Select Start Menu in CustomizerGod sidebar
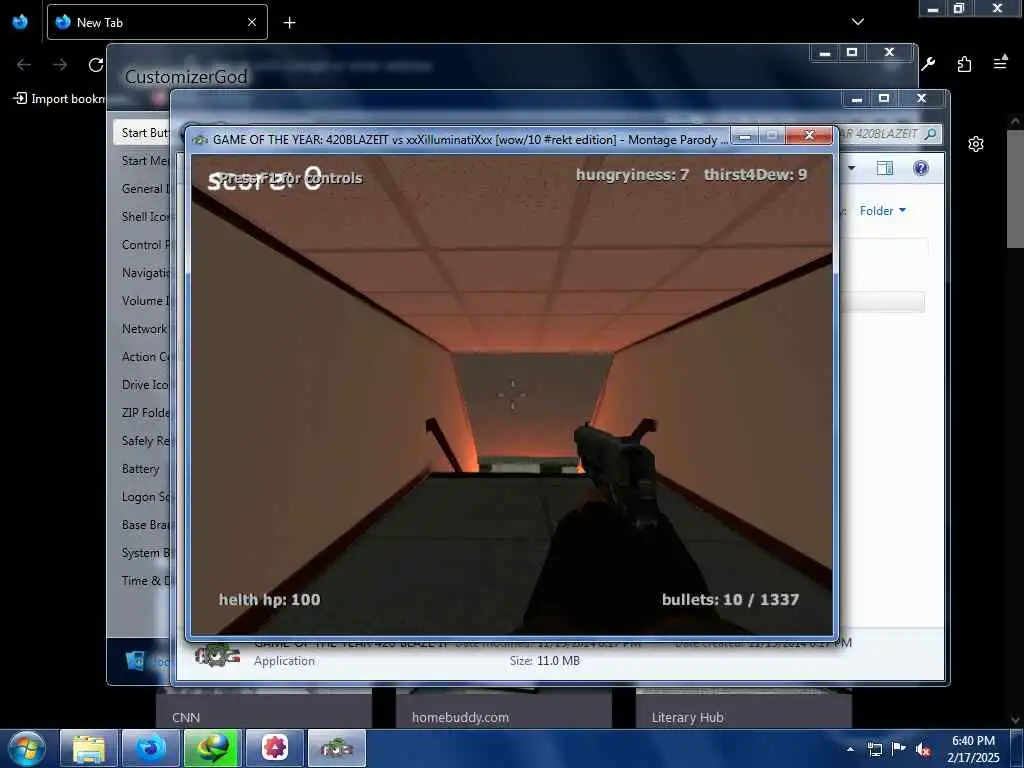 145,161
